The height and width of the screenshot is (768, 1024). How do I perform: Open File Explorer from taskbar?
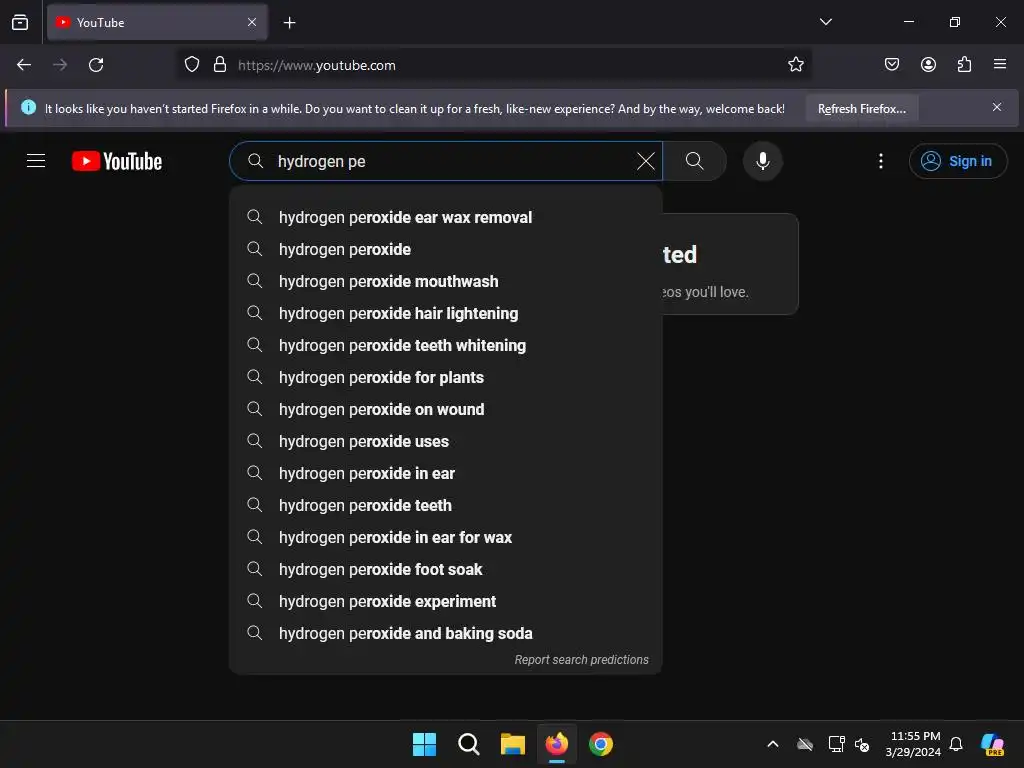(513, 744)
